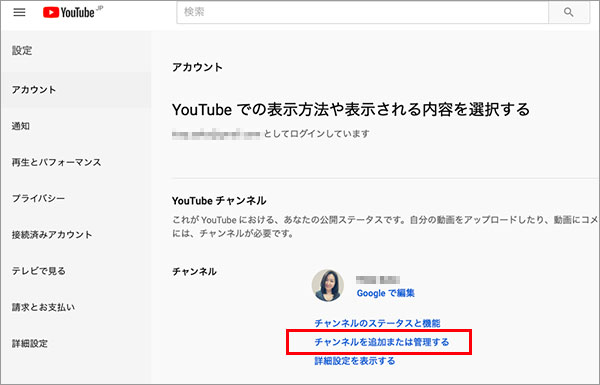Click the YouTube チャンネル section heading
600x385 pixels.
tap(219, 201)
